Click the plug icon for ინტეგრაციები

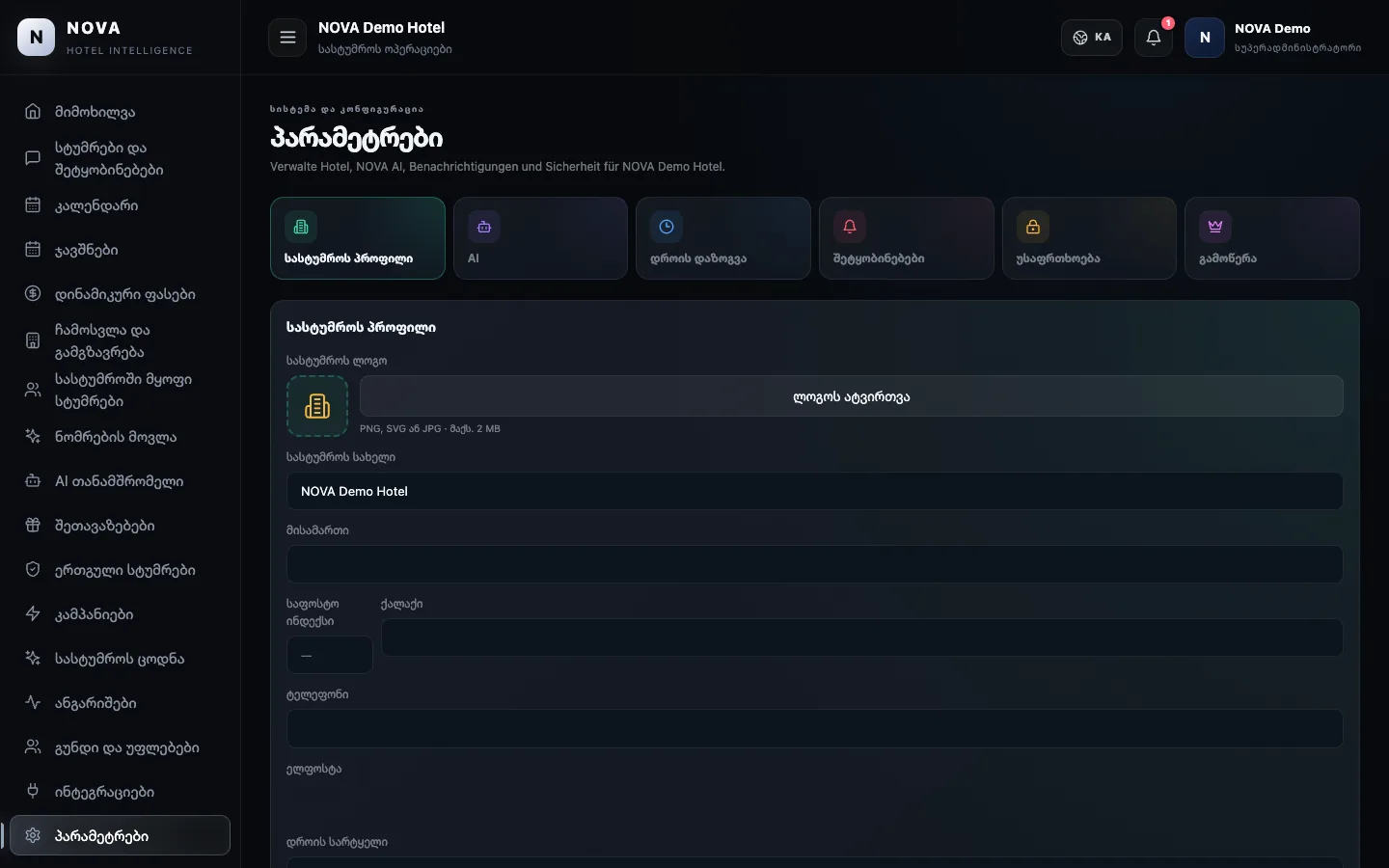[x=33, y=792]
